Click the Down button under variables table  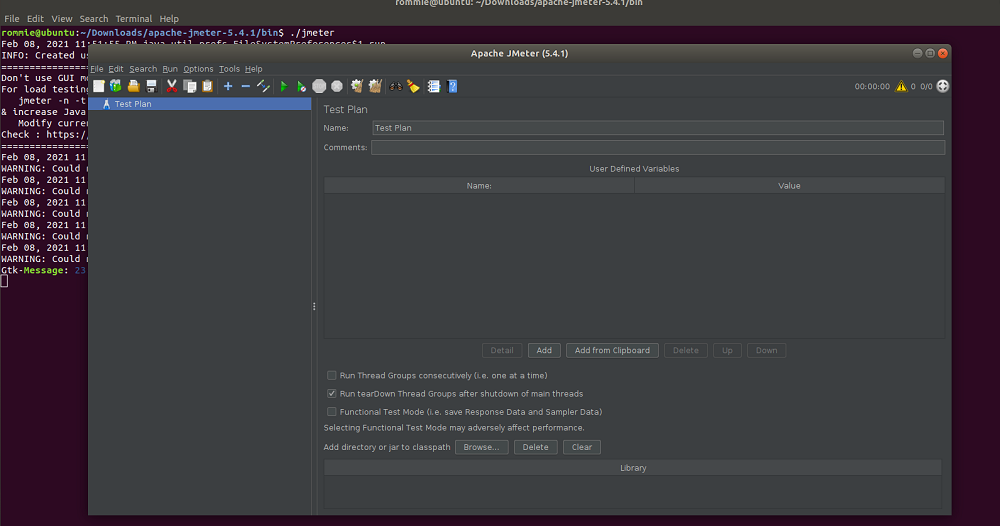(x=767, y=351)
